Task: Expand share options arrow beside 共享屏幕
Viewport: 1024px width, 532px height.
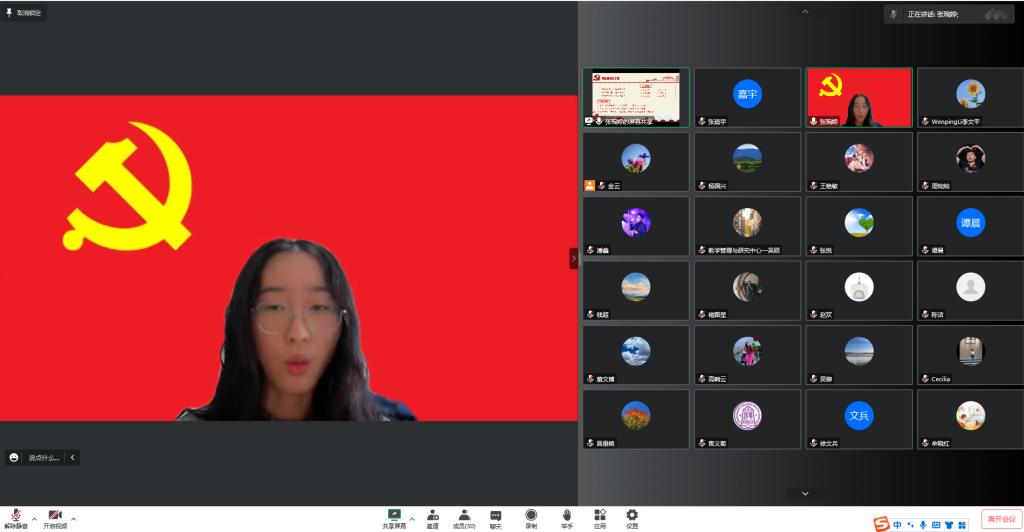Action: pyautogui.click(x=411, y=519)
